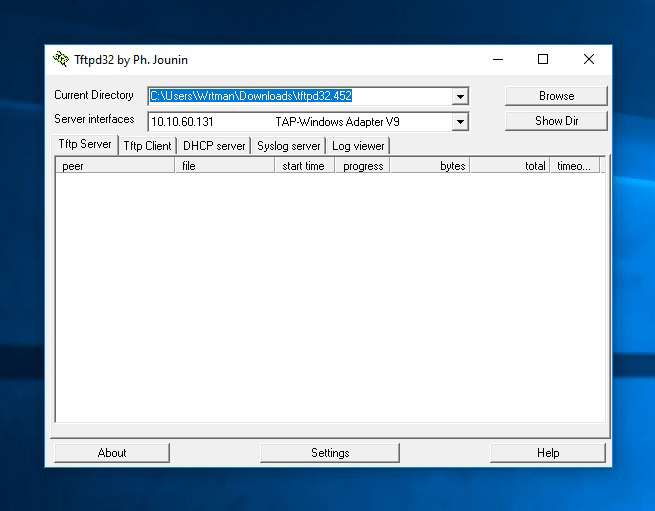Screen dimensions: 655x511
Task: Click the Current Directory label
Action: 94,95
